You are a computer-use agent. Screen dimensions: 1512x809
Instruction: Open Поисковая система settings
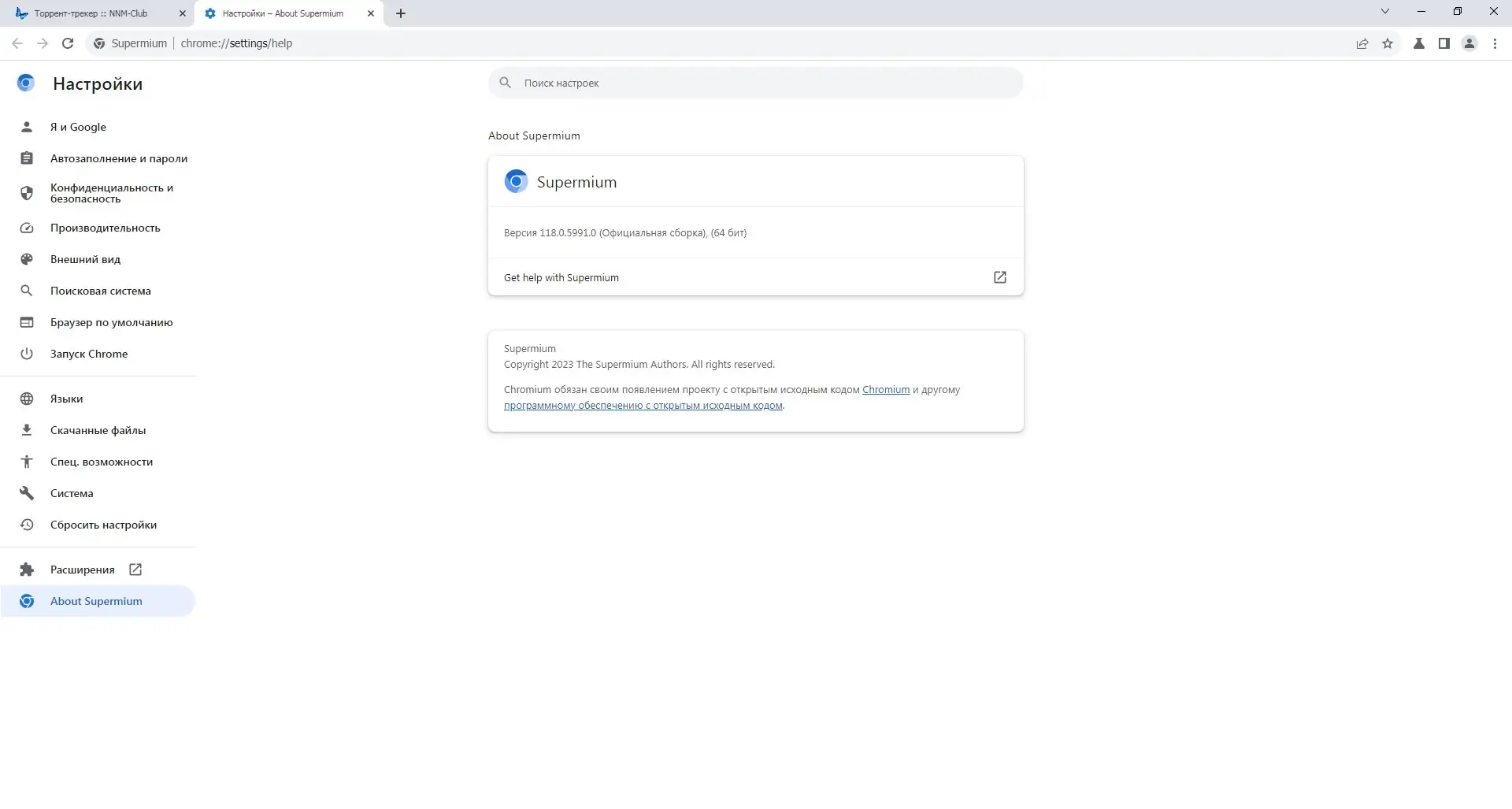click(x=98, y=291)
